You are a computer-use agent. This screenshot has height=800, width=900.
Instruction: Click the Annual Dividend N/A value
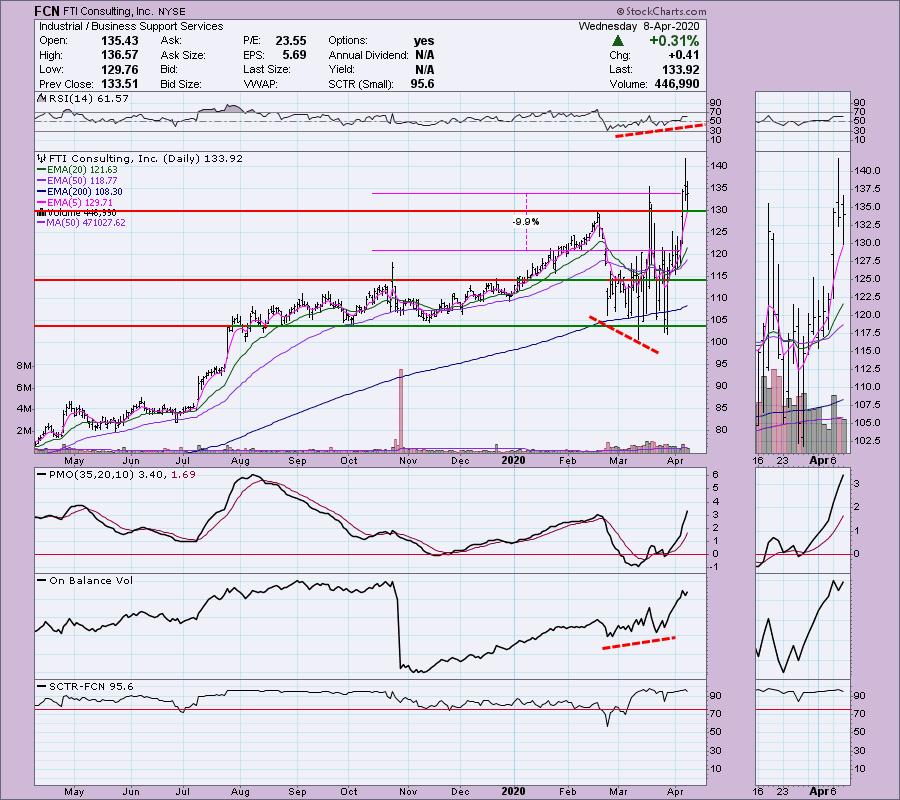coord(425,55)
